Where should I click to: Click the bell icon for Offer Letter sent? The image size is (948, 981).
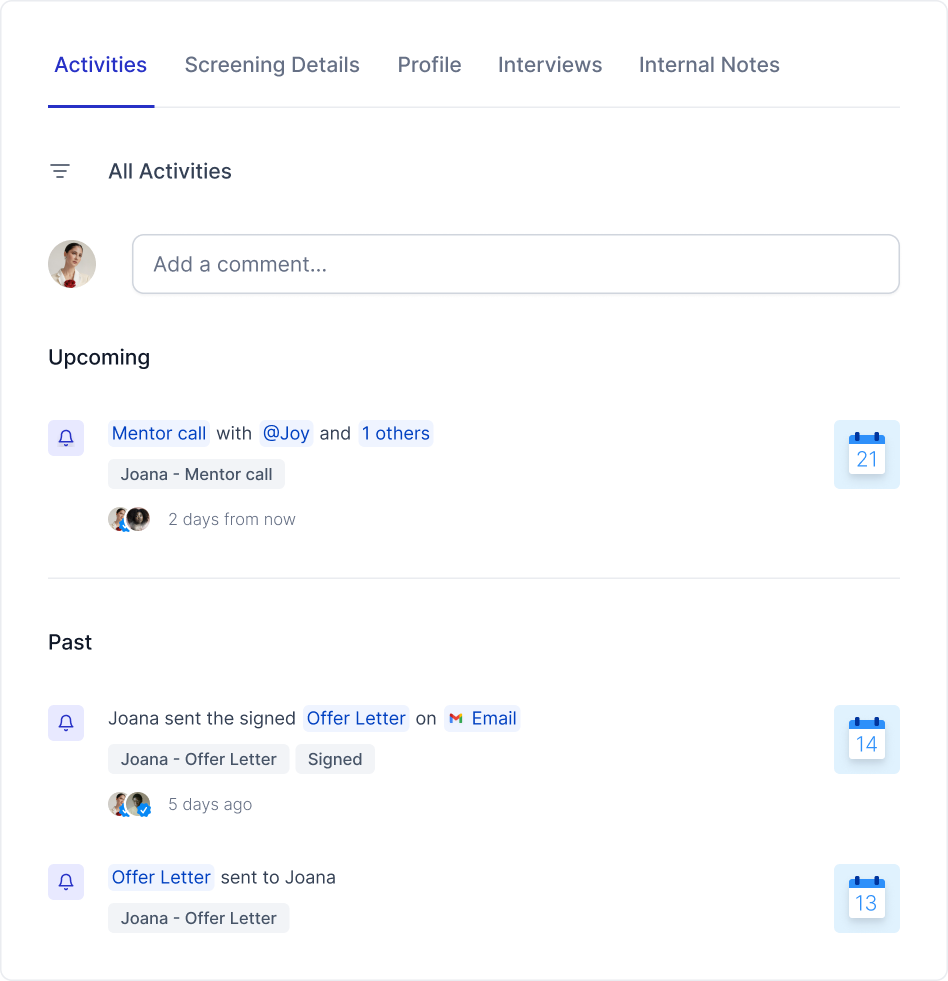coord(66,882)
